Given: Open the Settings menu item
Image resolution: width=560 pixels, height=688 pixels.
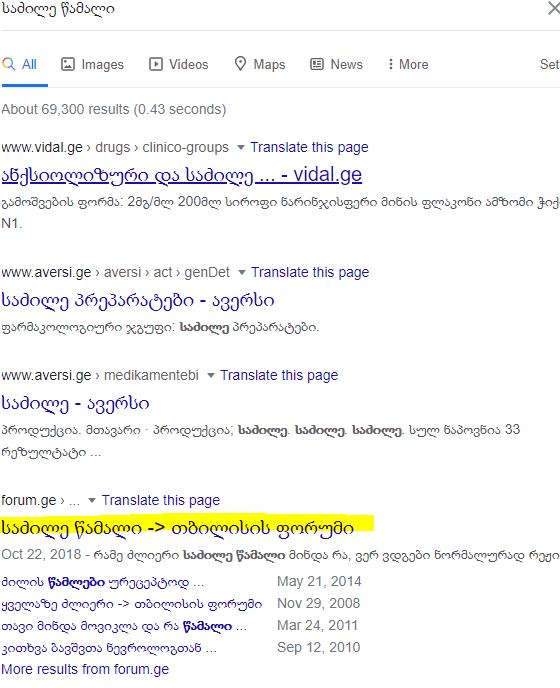Looking at the screenshot, I should (549, 64).
